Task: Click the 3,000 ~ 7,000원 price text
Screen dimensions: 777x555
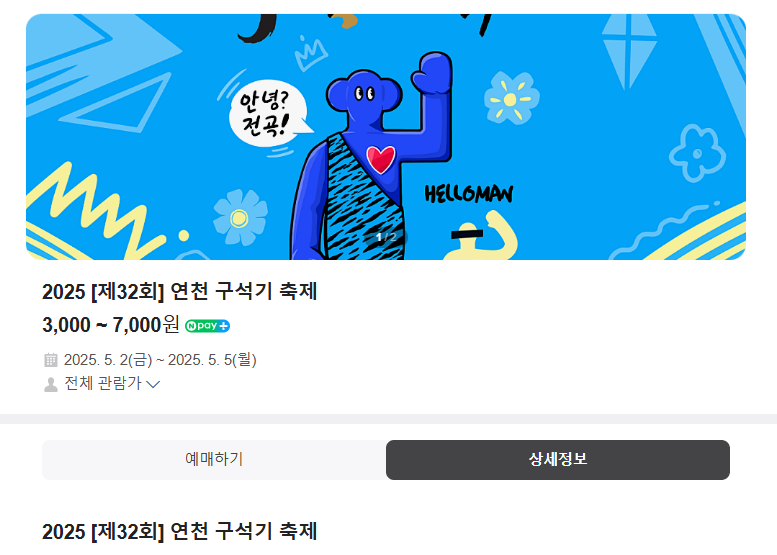Action: click(111, 325)
